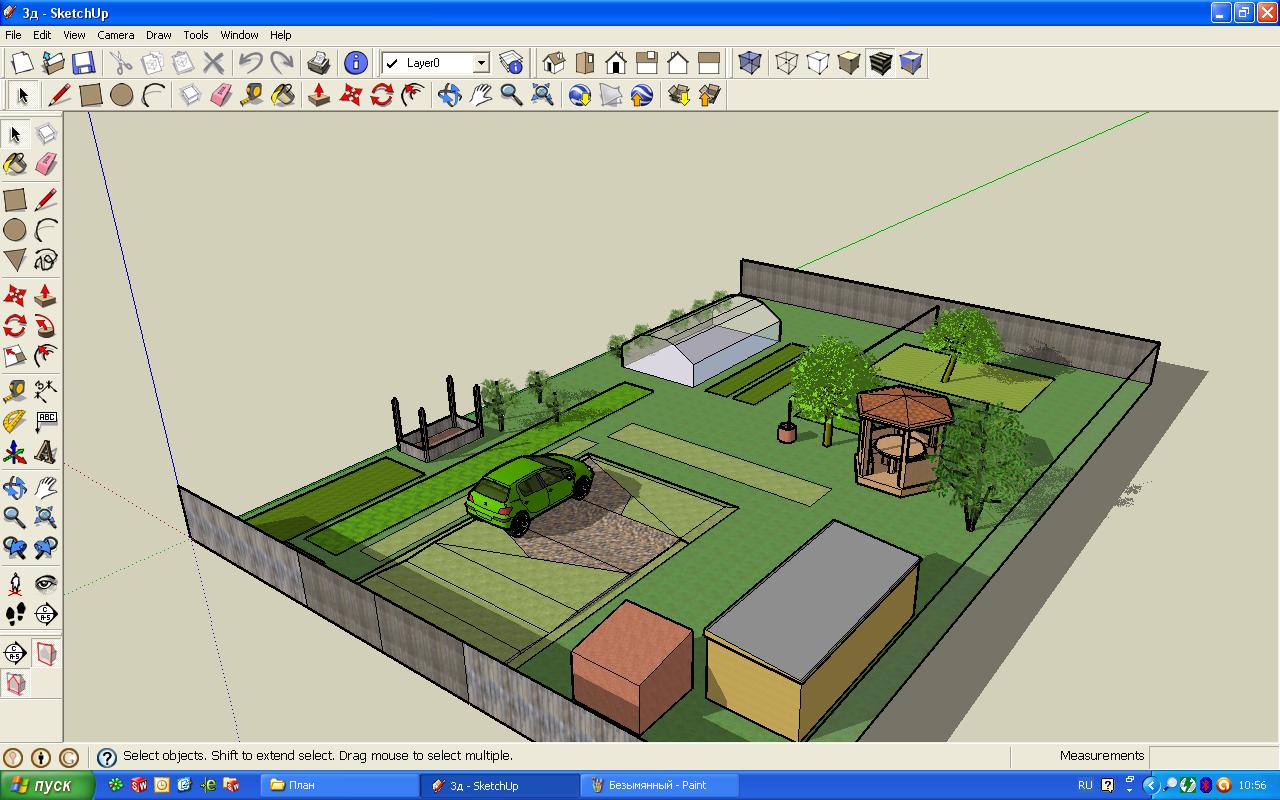Select the Dimension tool
The width and height of the screenshot is (1280, 800).
[45, 391]
